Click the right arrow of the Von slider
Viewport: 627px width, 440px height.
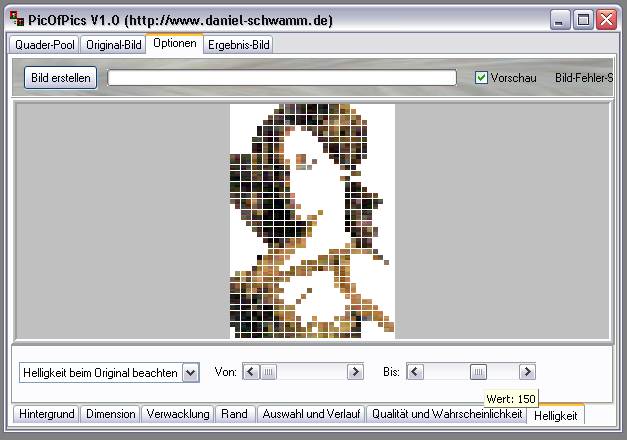[x=355, y=372]
